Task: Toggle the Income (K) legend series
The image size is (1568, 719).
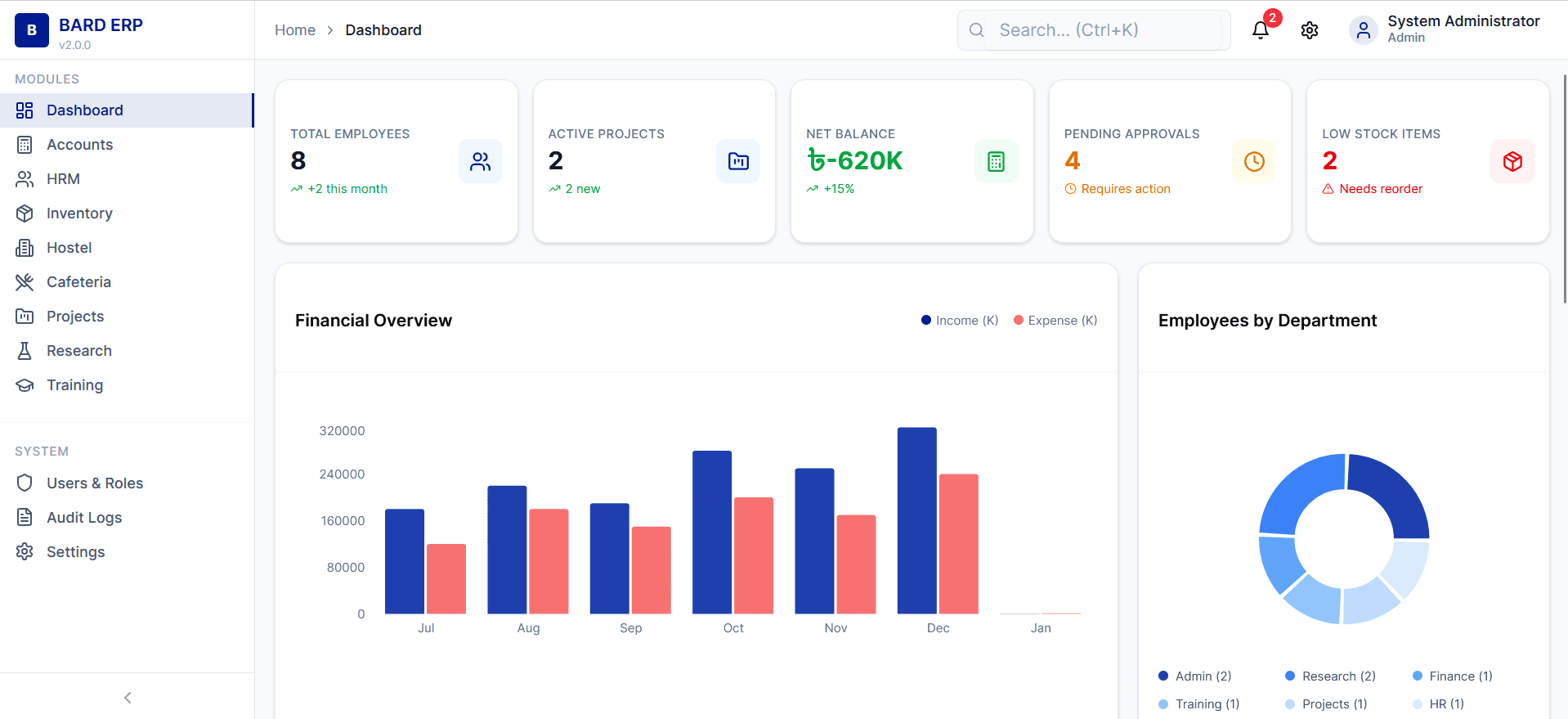Action: click(959, 321)
